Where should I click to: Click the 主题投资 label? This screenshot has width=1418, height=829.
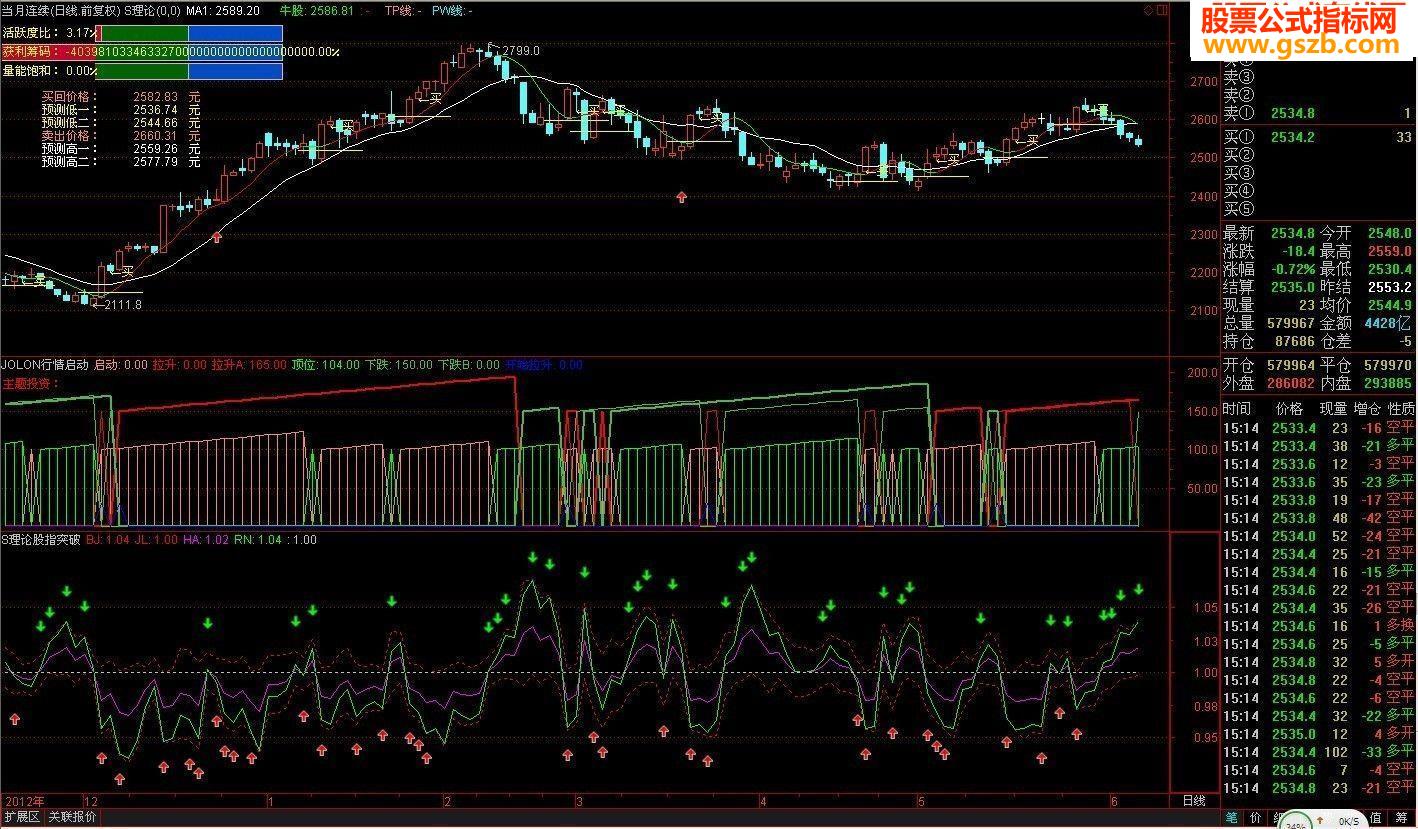point(31,383)
